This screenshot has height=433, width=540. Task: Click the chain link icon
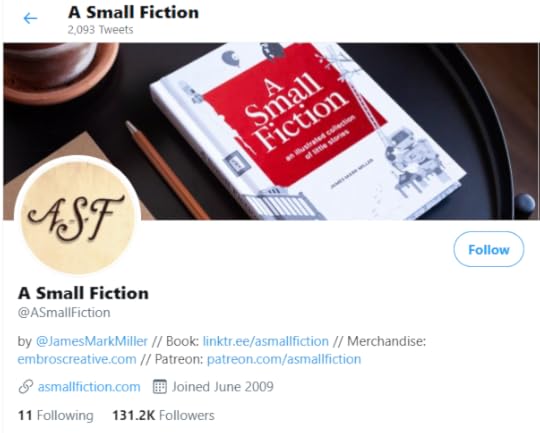[25, 387]
